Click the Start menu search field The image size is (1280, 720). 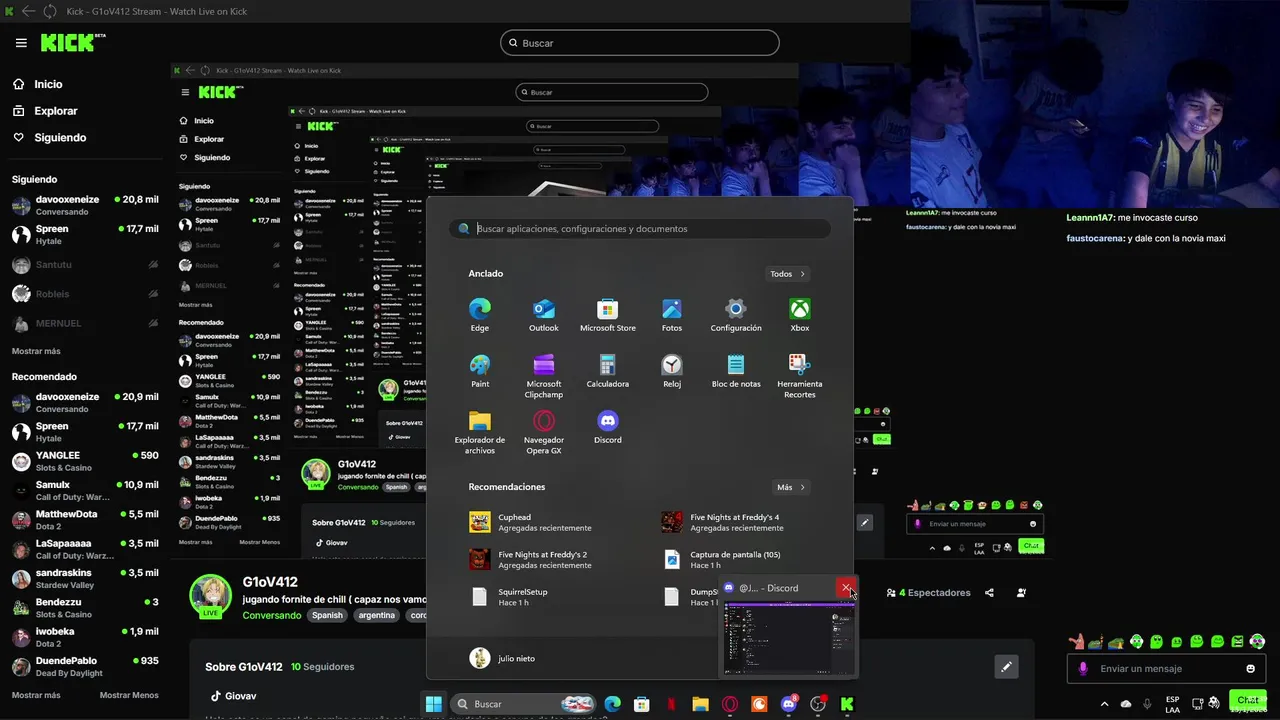tap(640, 229)
